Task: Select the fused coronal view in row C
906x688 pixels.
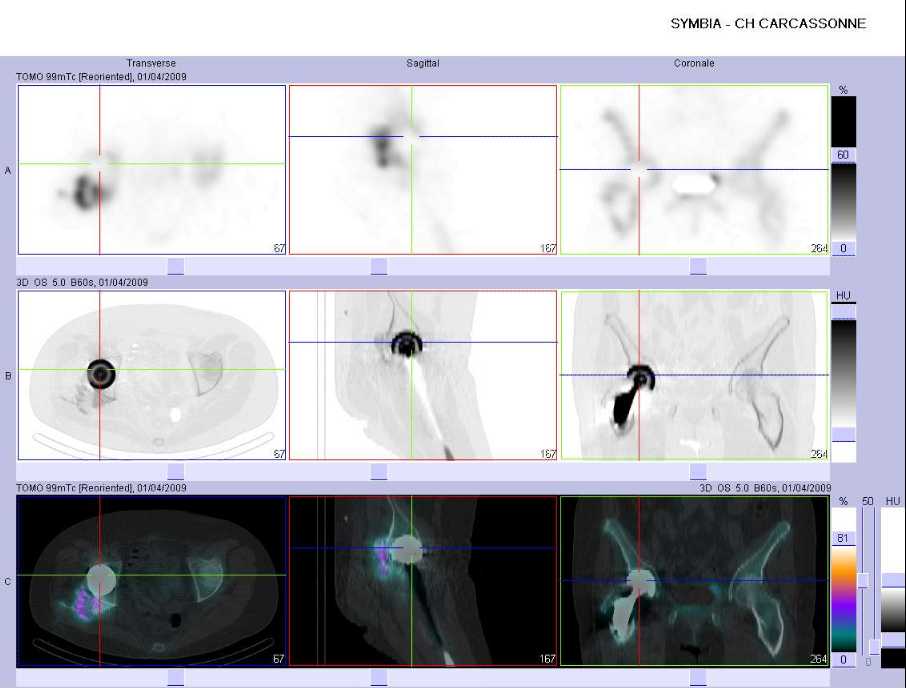Action: (x=695, y=581)
